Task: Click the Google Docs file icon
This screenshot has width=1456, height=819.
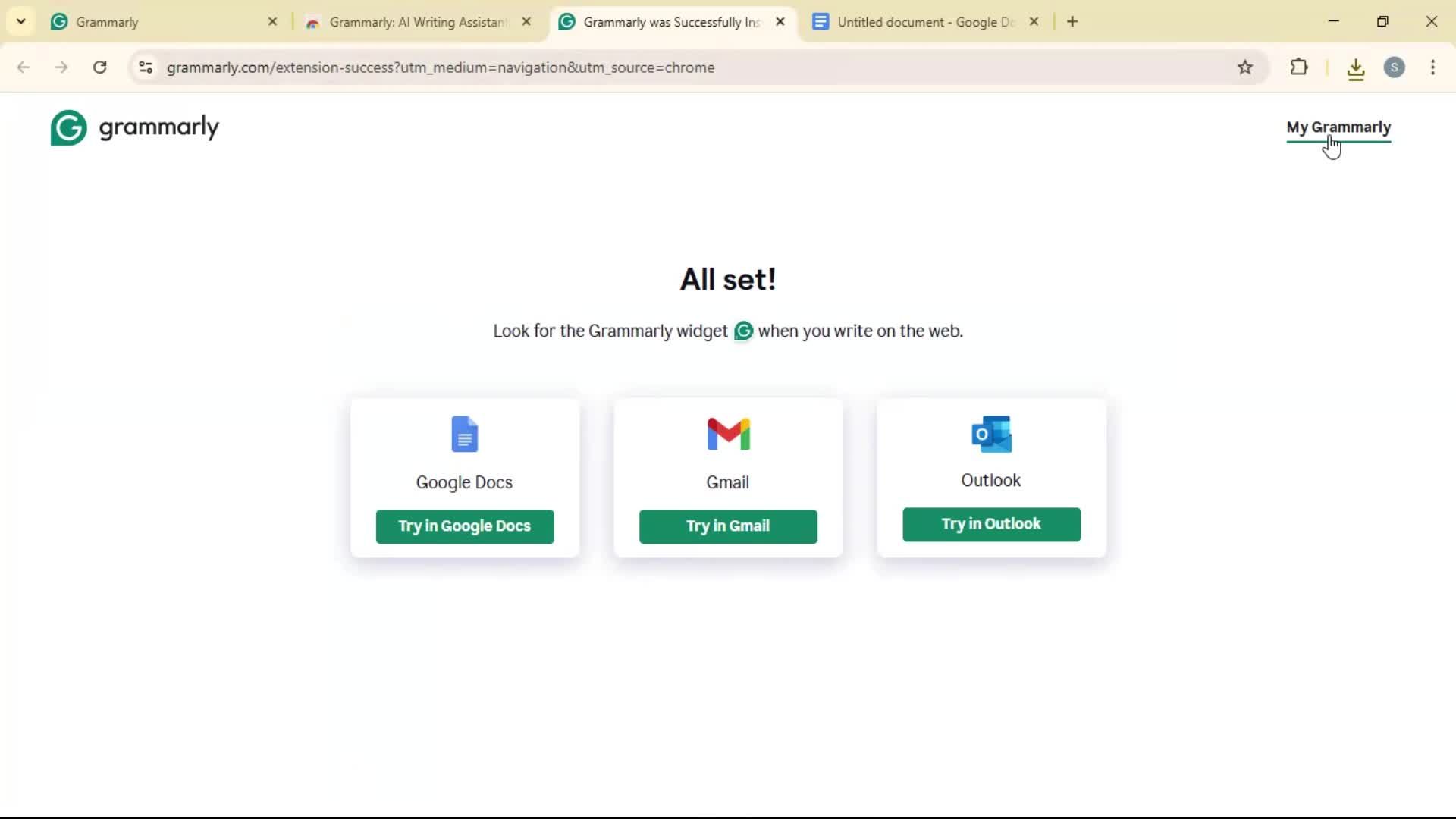Action: pyautogui.click(x=464, y=434)
